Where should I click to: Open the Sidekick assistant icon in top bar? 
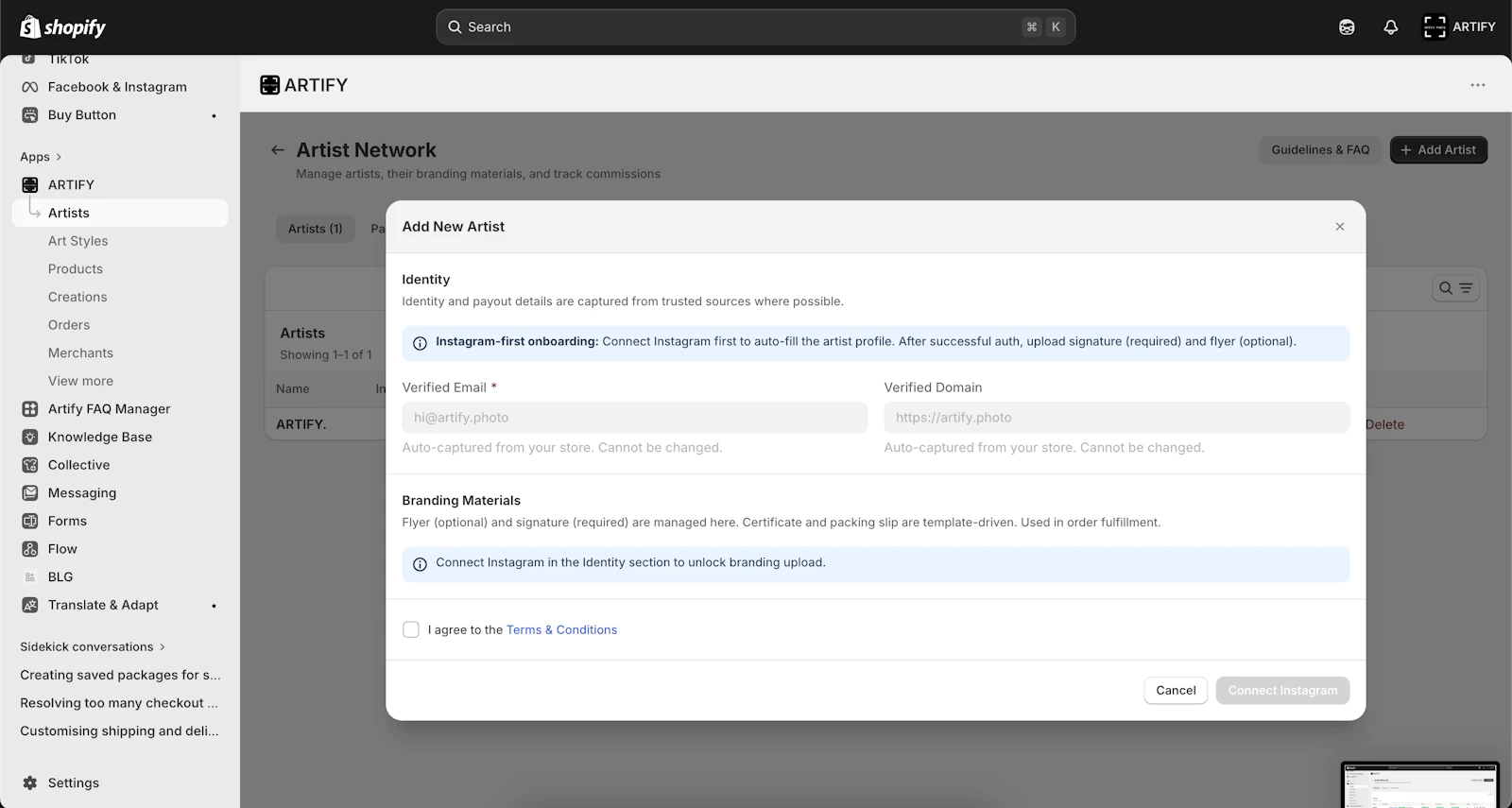(x=1347, y=27)
